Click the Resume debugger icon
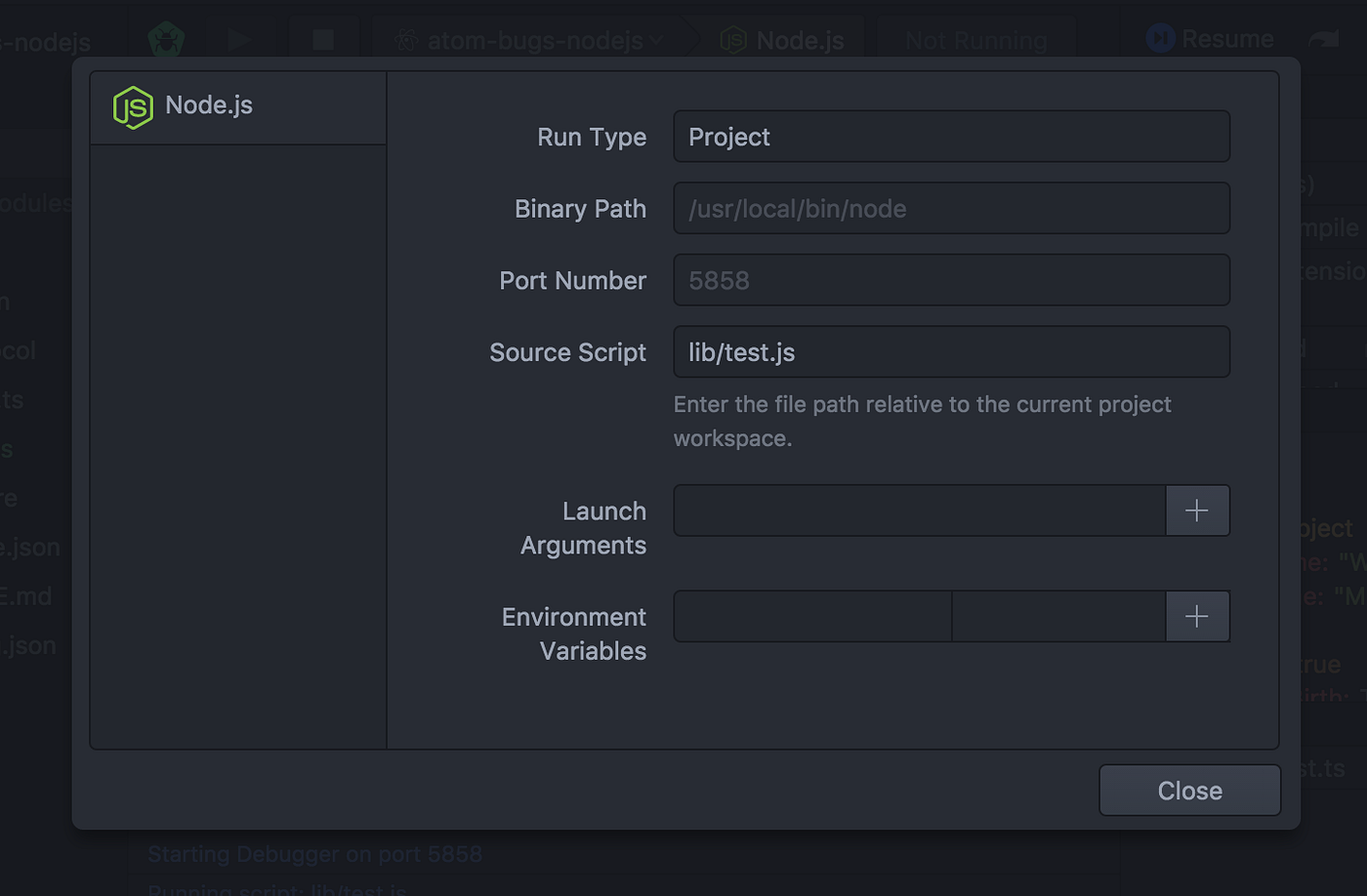 click(x=1160, y=39)
